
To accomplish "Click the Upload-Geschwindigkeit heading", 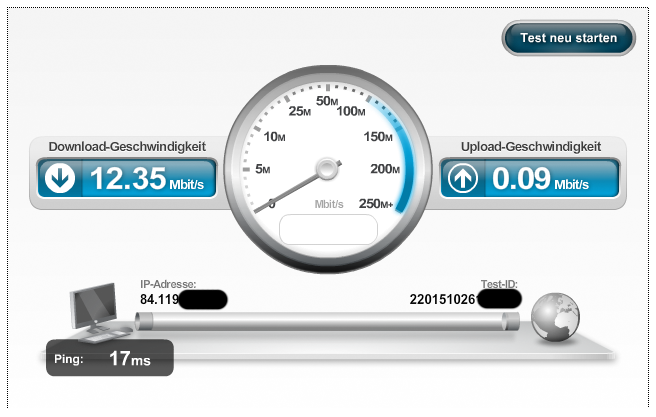I will [x=531, y=147].
